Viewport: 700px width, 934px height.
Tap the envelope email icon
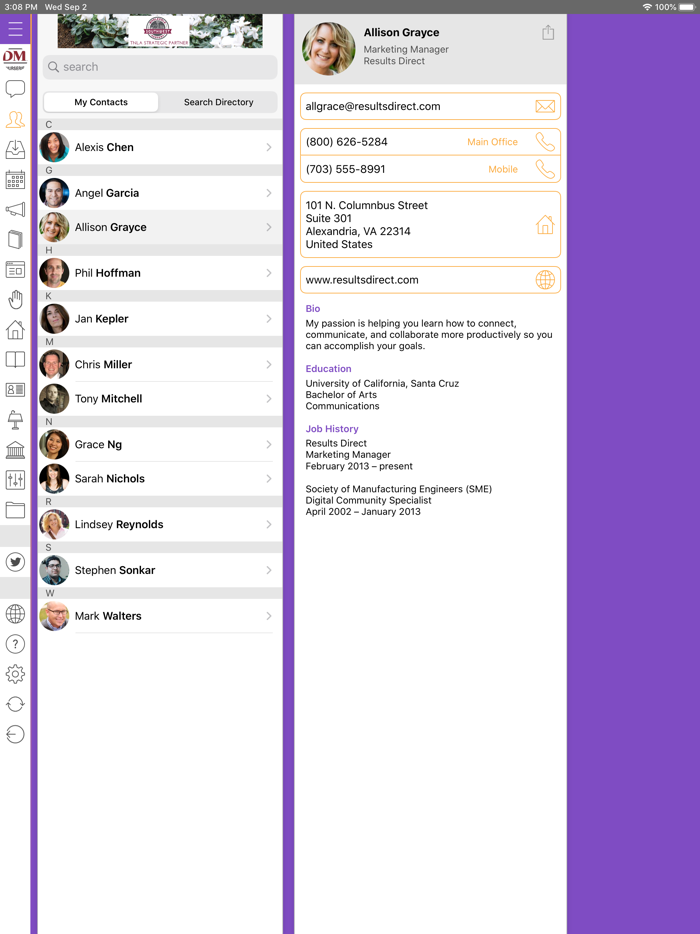(x=545, y=107)
